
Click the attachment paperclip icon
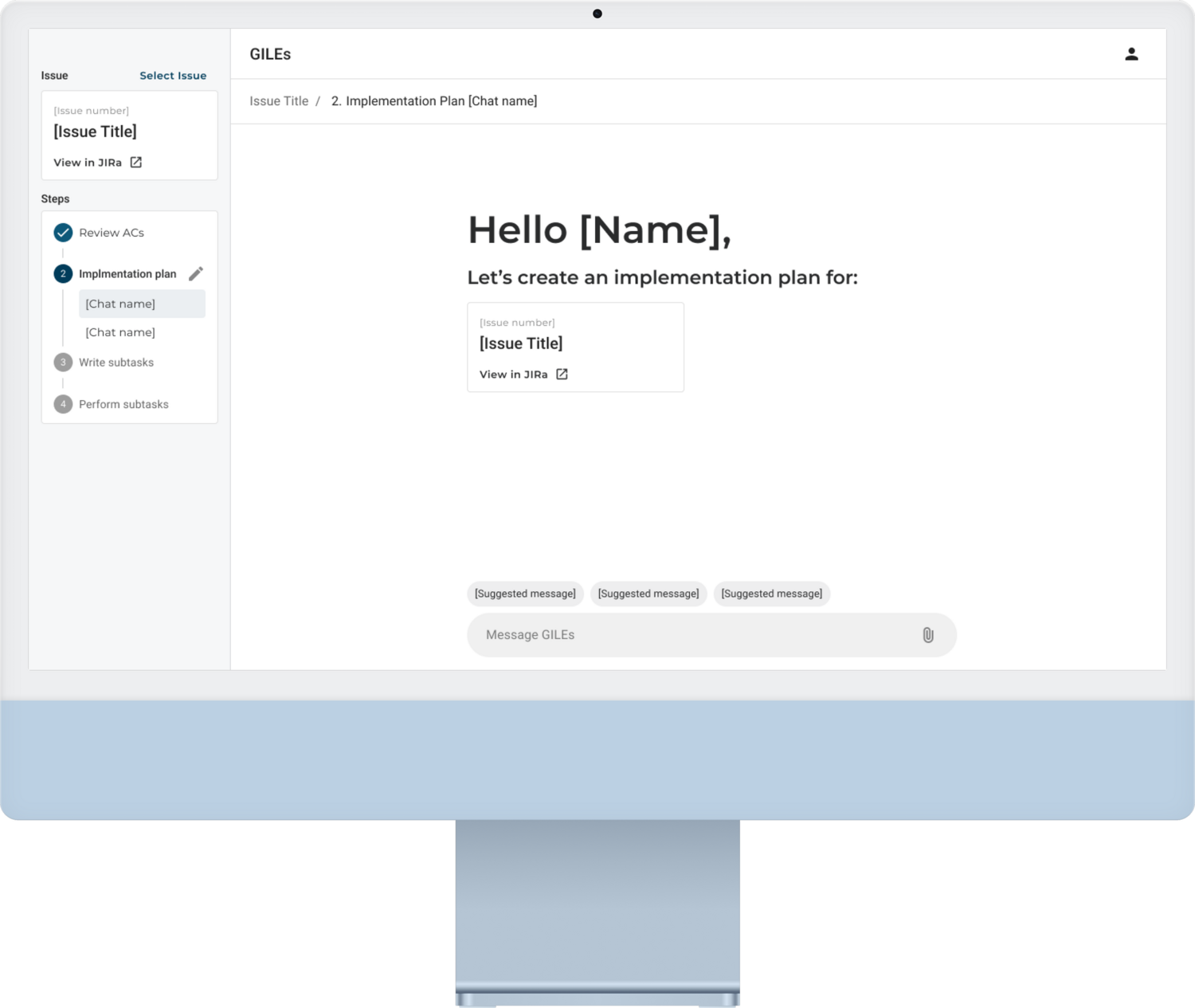coord(928,635)
